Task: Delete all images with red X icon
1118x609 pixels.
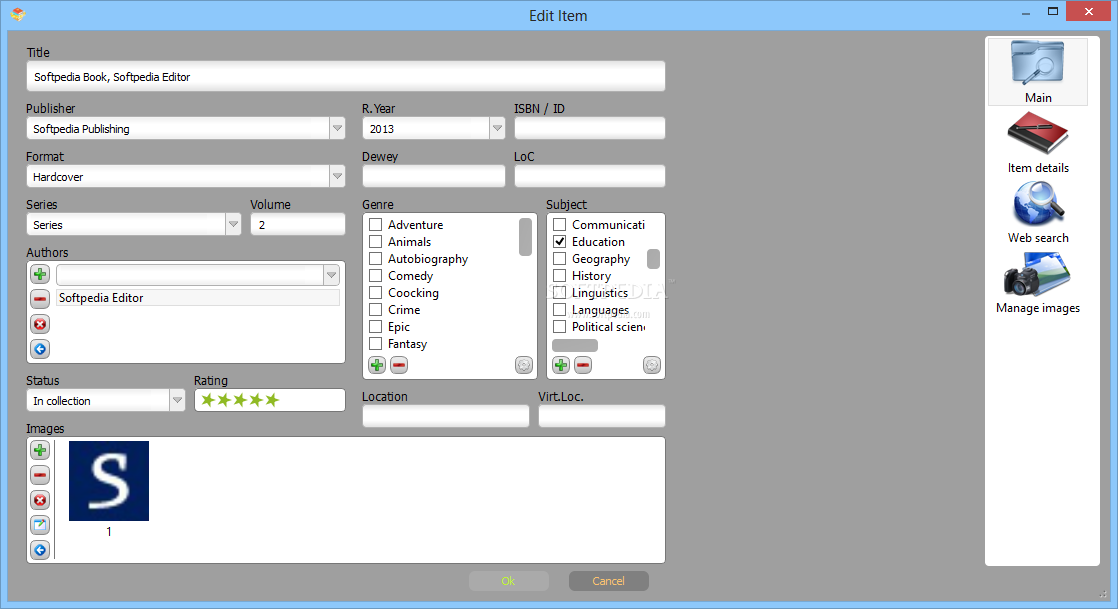Action: (40, 500)
